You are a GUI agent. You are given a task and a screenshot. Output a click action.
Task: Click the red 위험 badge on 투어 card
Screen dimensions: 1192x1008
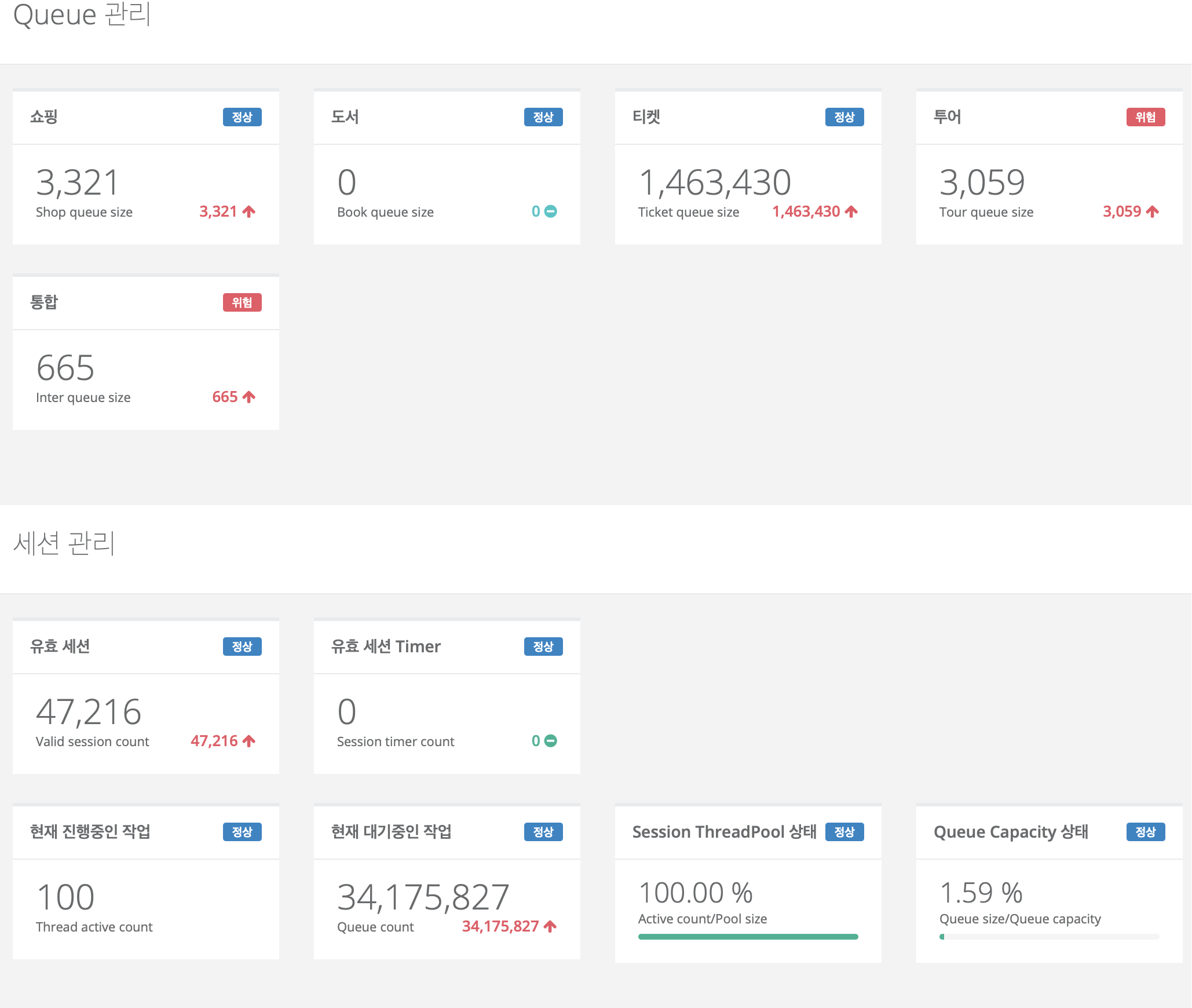[1145, 117]
